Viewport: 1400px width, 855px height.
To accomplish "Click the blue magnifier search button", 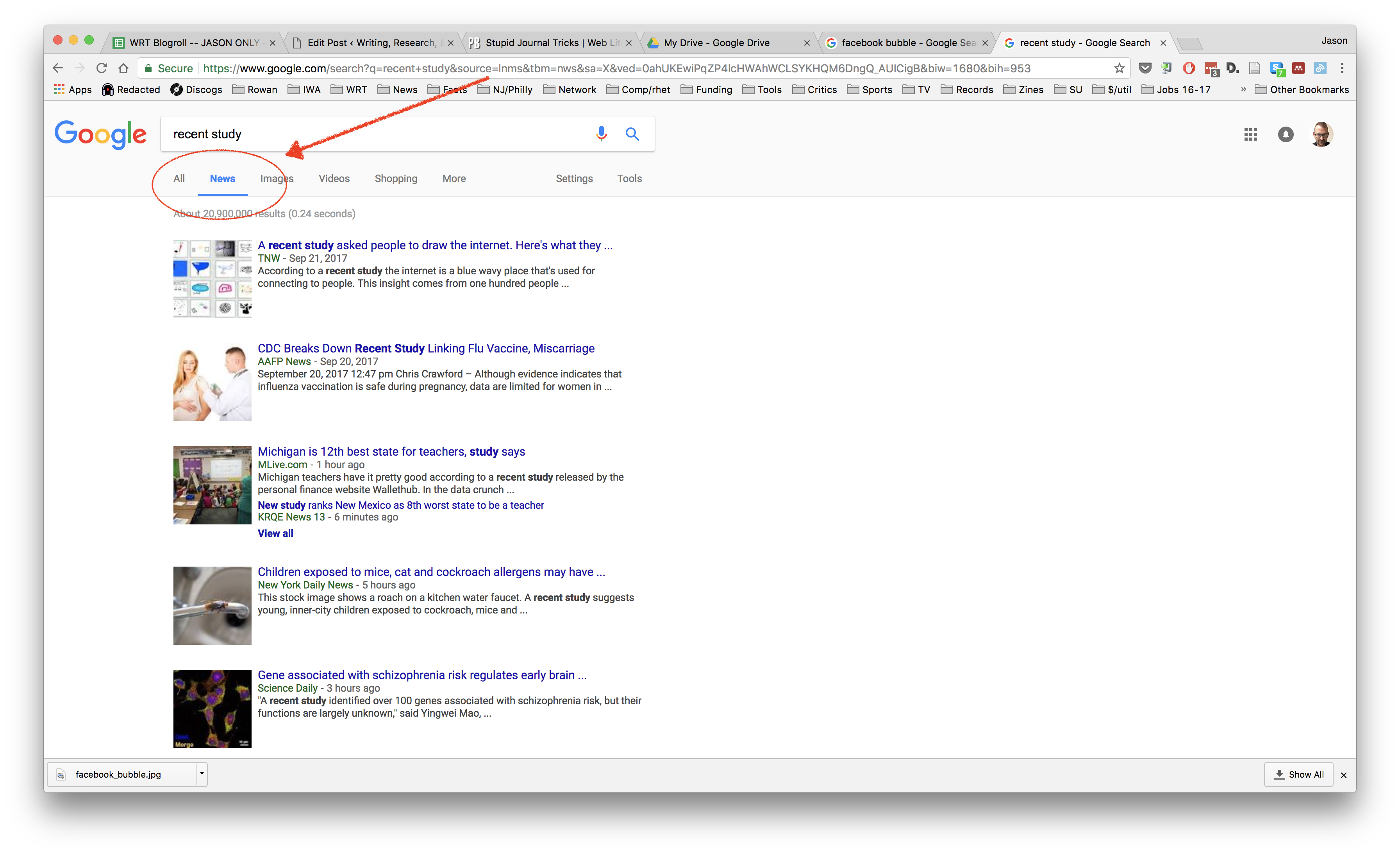I will tap(632, 134).
